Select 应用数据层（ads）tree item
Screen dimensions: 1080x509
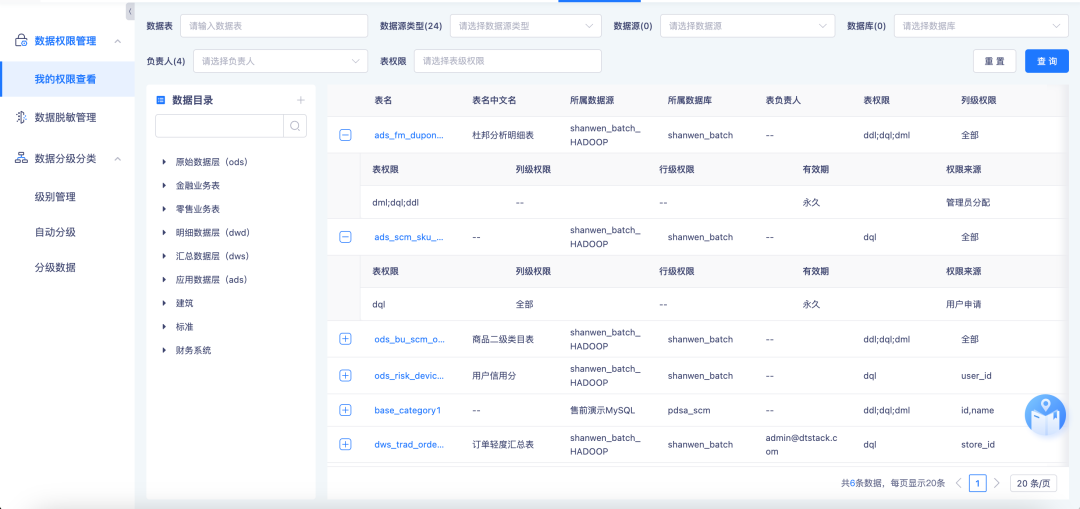tap(211, 280)
